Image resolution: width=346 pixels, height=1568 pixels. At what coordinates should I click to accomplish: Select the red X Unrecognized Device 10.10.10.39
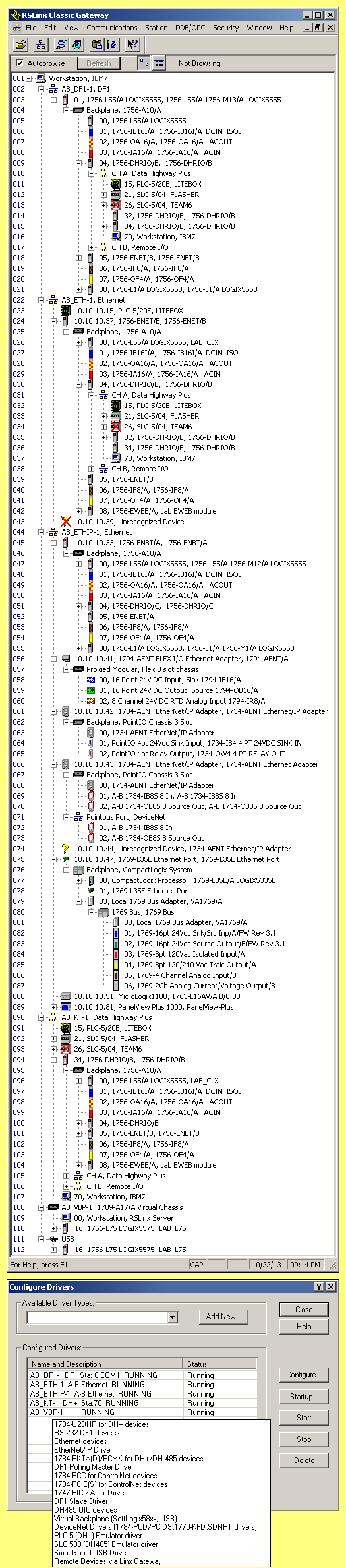65,522
